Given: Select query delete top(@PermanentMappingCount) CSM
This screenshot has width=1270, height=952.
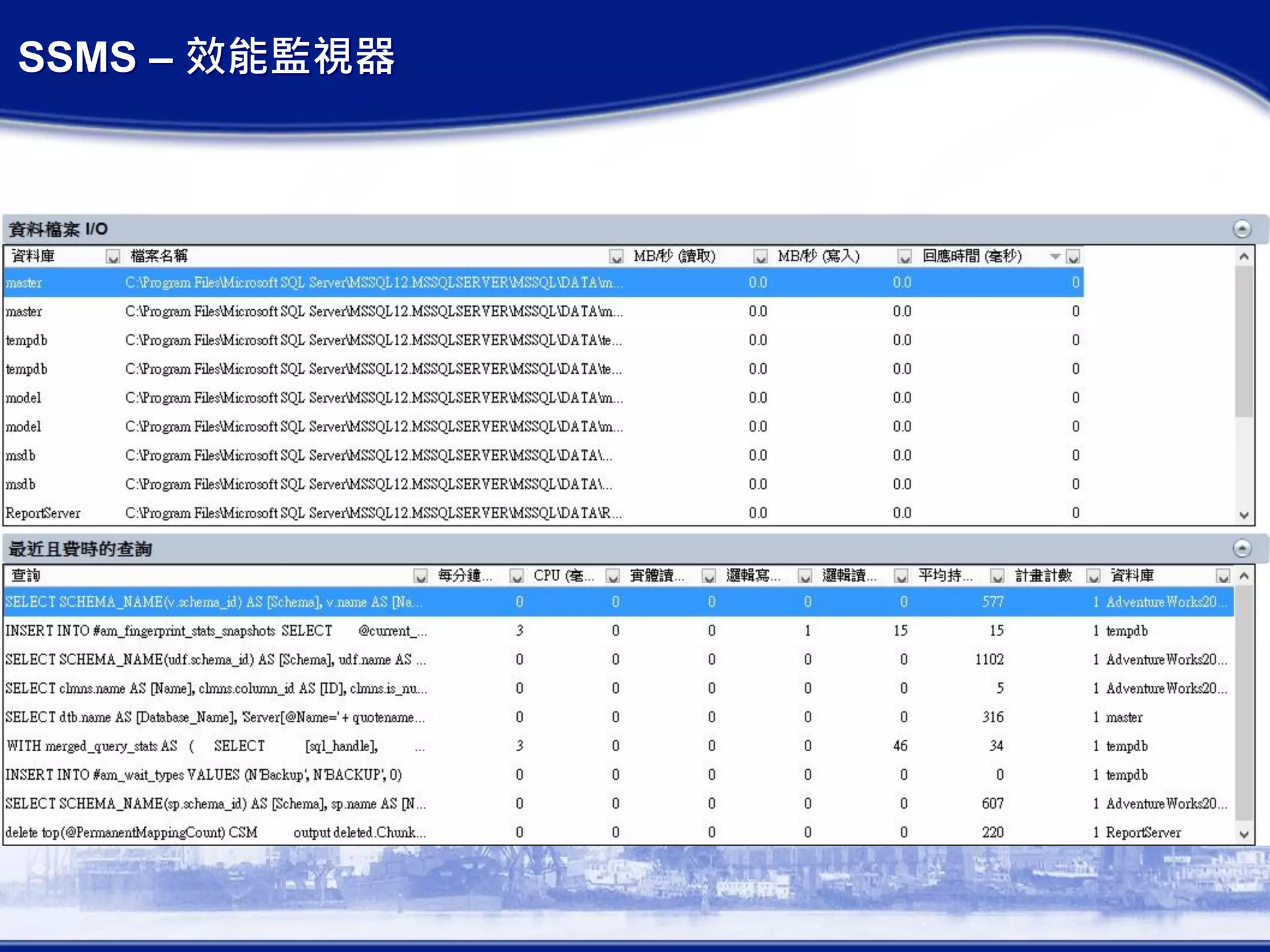Looking at the screenshot, I should point(618,832).
